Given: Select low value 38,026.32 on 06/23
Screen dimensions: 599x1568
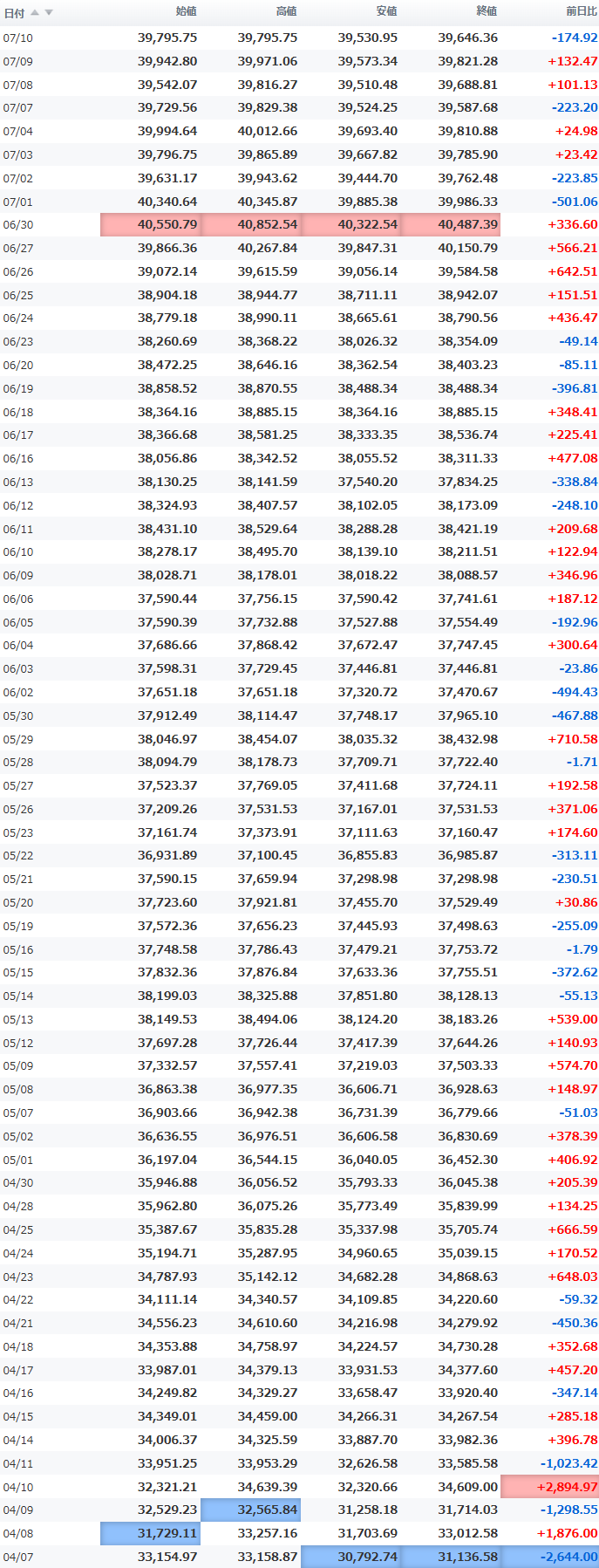Looking at the screenshot, I should [368, 341].
